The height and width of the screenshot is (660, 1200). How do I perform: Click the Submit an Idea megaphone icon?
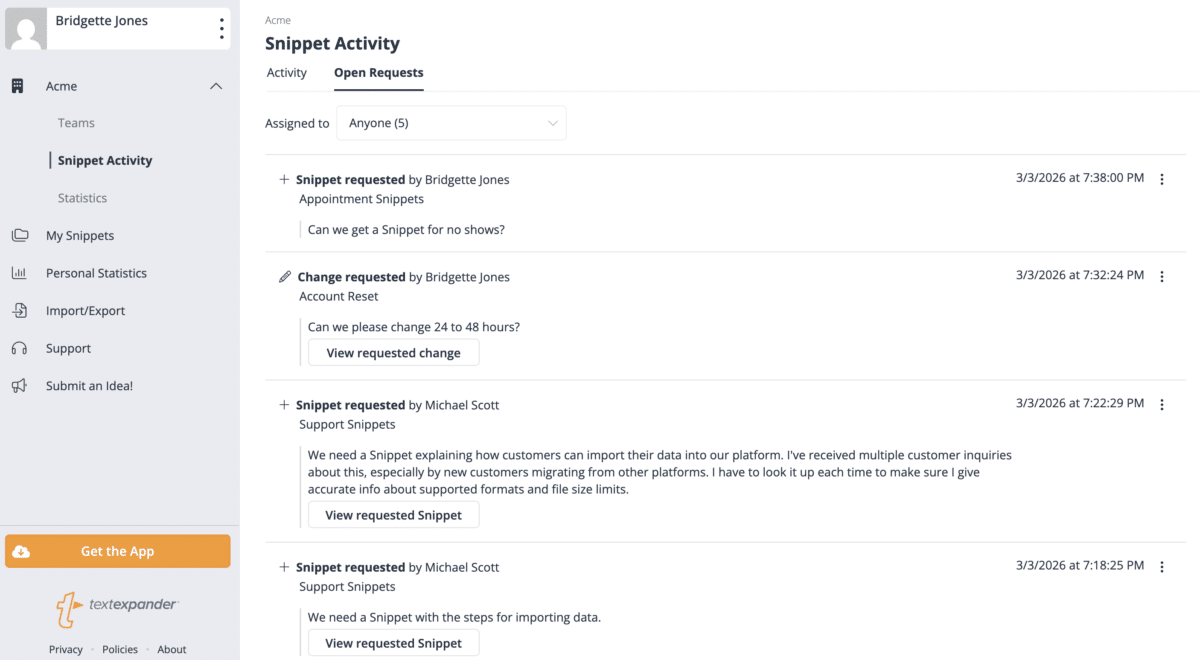(19, 386)
